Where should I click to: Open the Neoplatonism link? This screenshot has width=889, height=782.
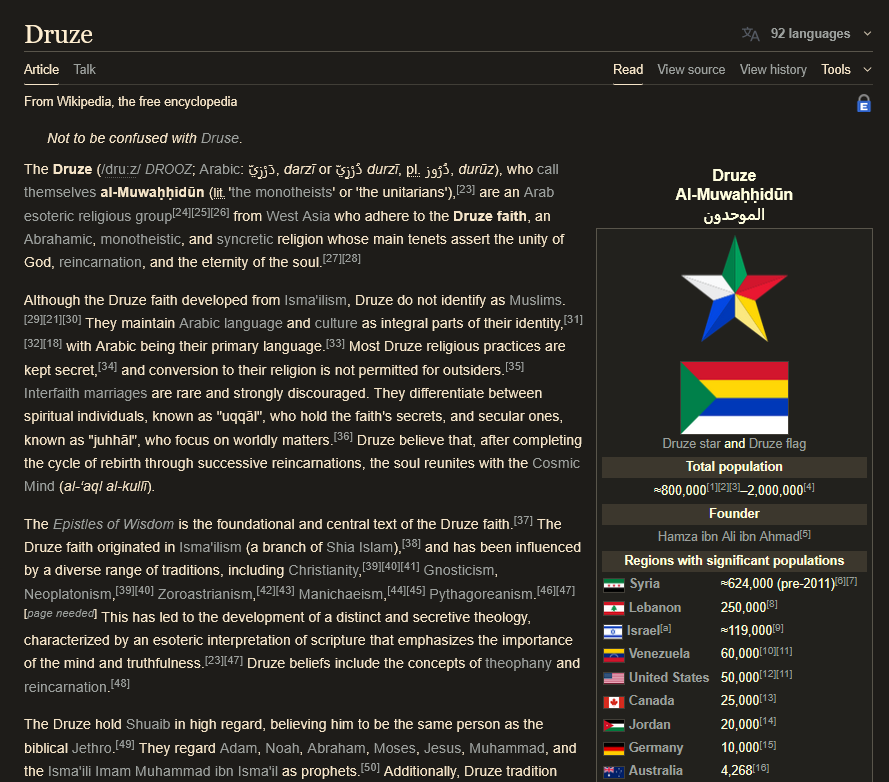(68, 594)
